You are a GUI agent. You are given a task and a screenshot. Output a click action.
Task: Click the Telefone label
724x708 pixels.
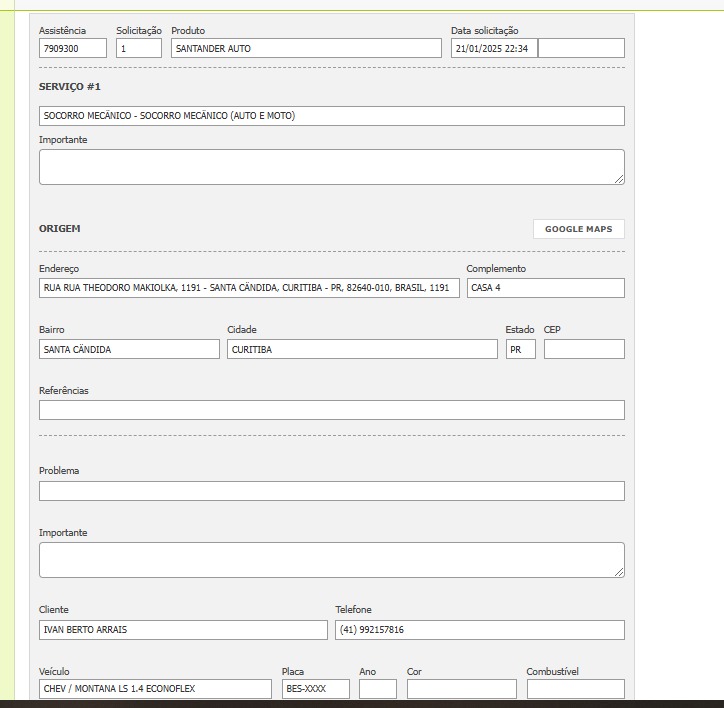(353, 610)
